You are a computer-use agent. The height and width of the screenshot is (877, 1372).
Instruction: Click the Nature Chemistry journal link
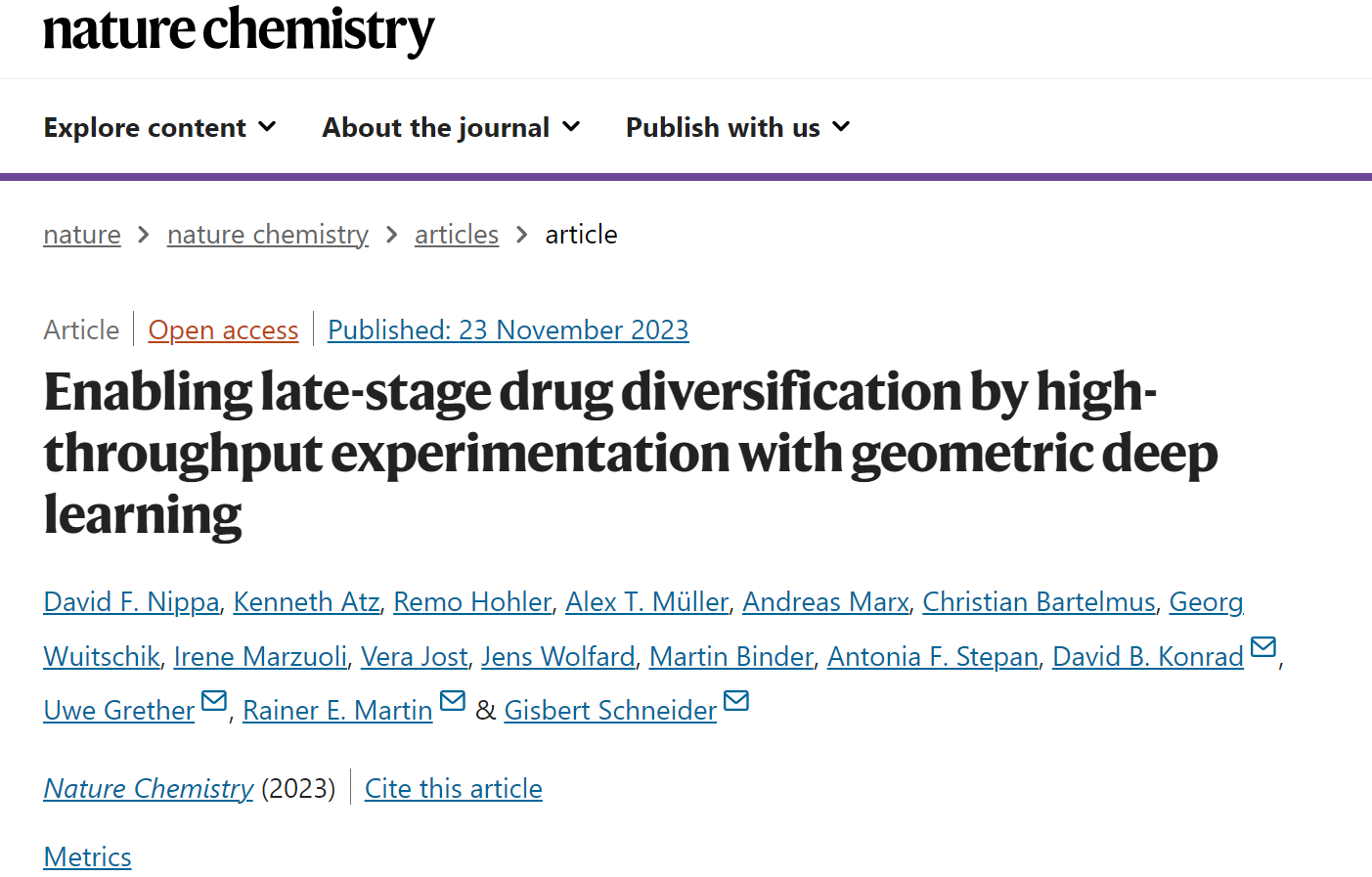pyautogui.click(x=148, y=789)
